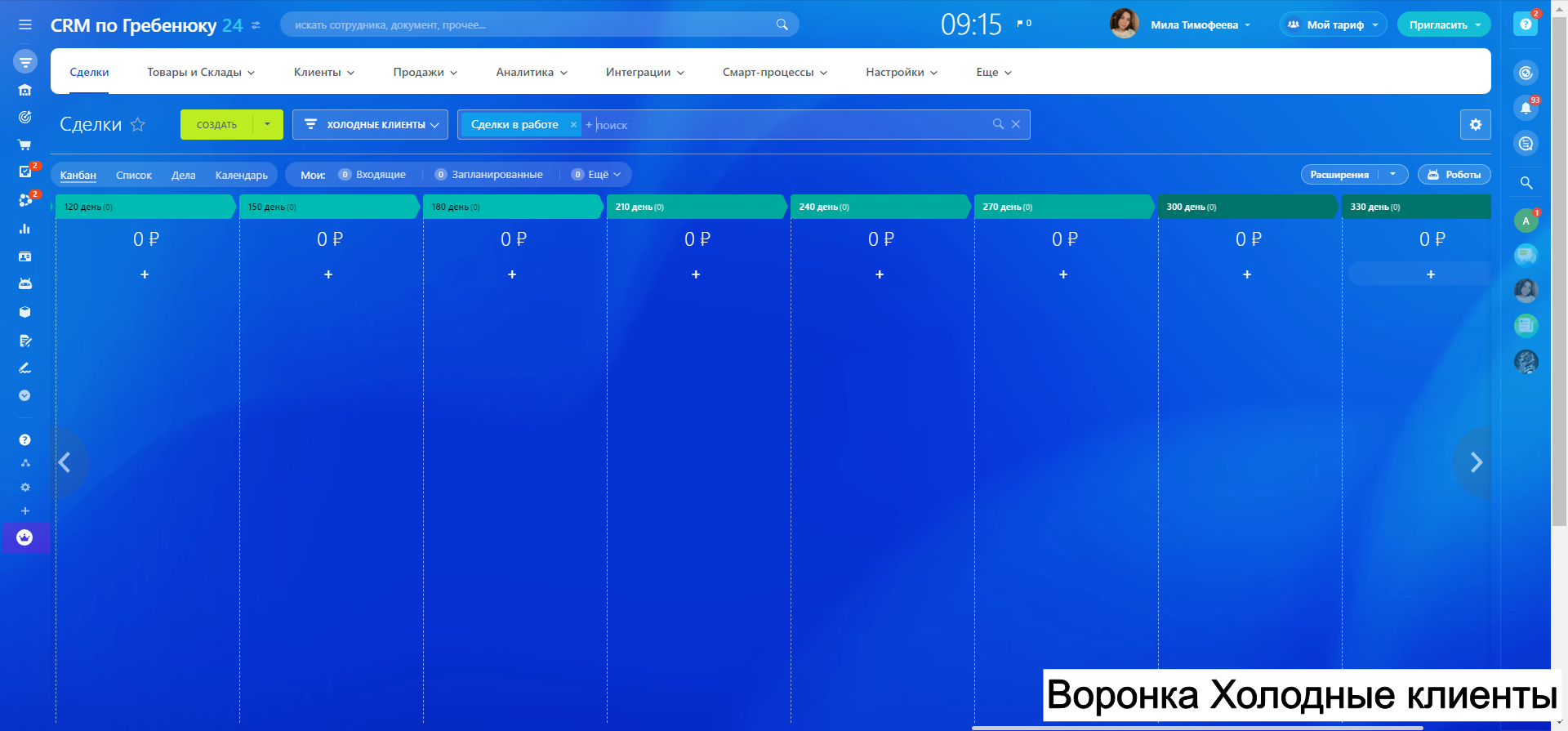Open the robot icon in left sidebar

pyautogui.click(x=25, y=283)
